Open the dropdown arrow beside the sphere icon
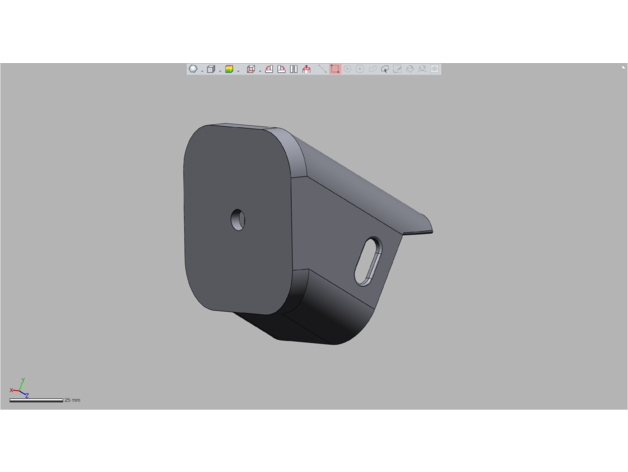This screenshot has height=472, width=628. click(202, 70)
